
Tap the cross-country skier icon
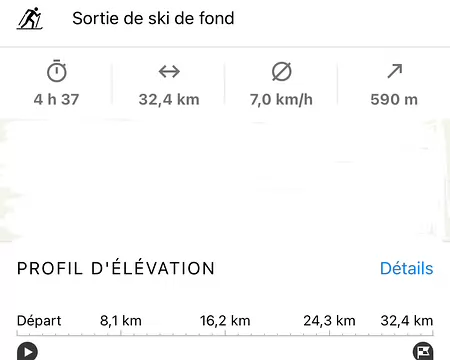[x=30, y=18]
